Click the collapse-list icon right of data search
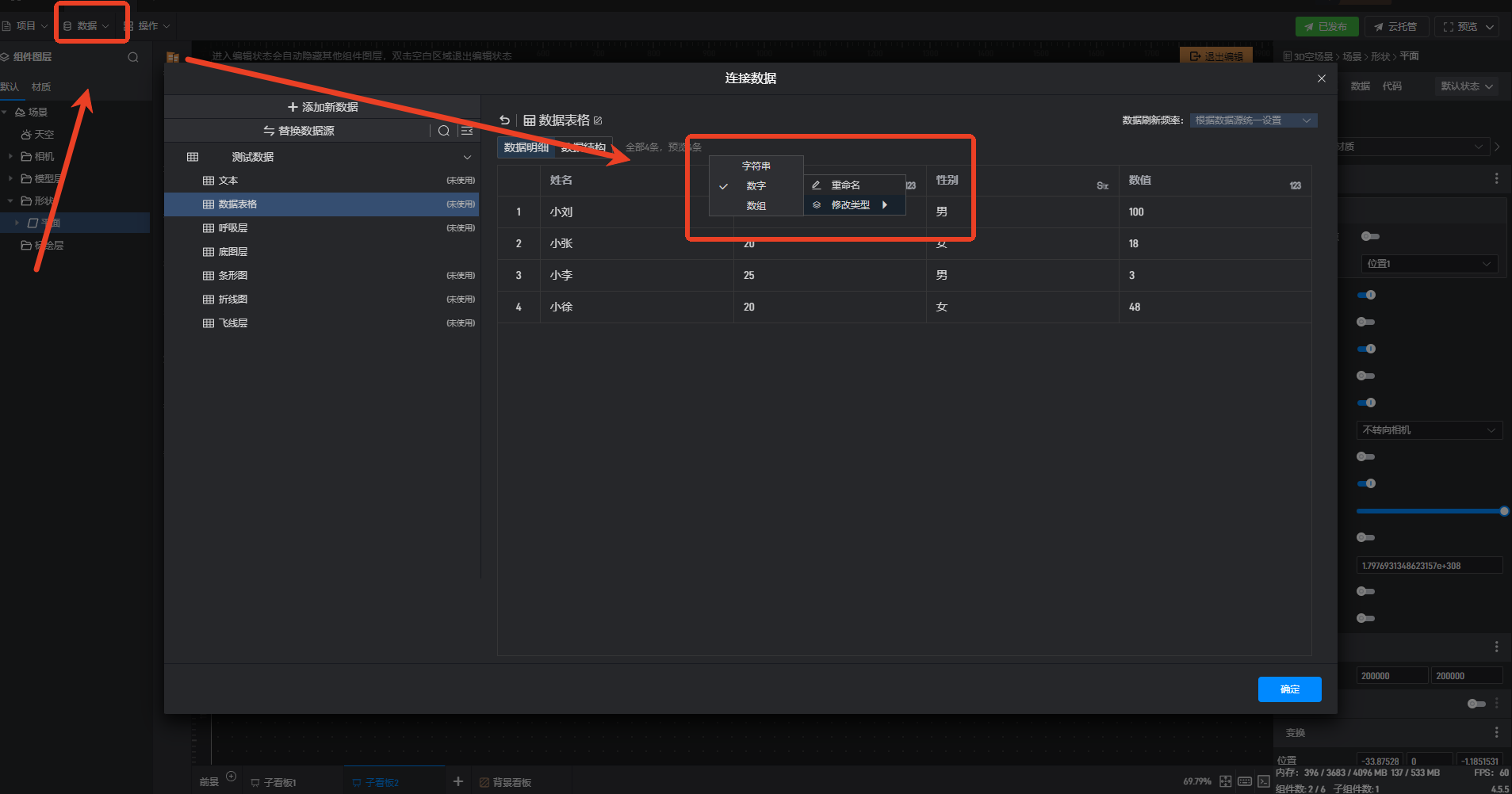1512x794 pixels. click(467, 131)
